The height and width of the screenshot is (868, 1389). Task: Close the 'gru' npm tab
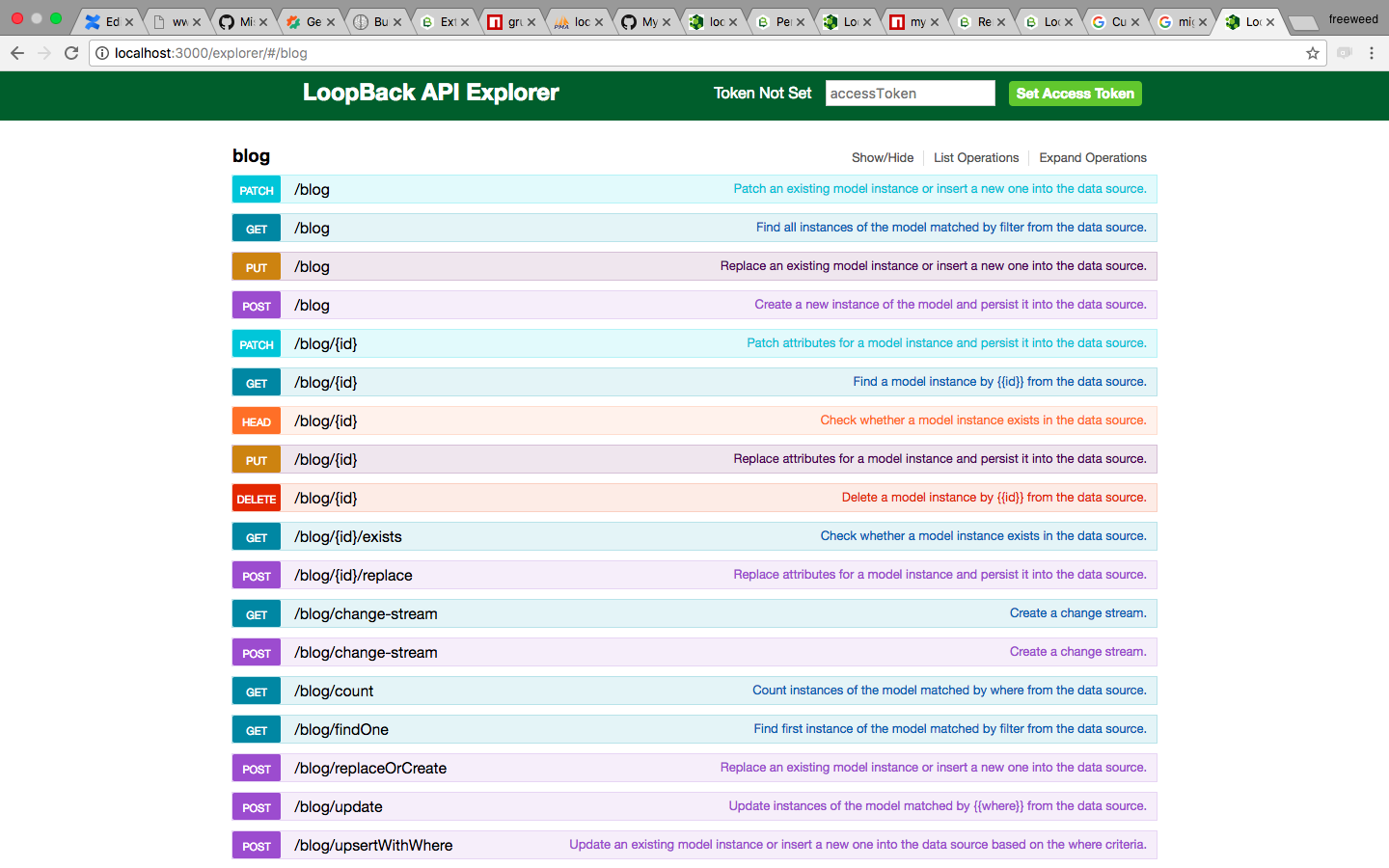pyautogui.click(x=531, y=22)
